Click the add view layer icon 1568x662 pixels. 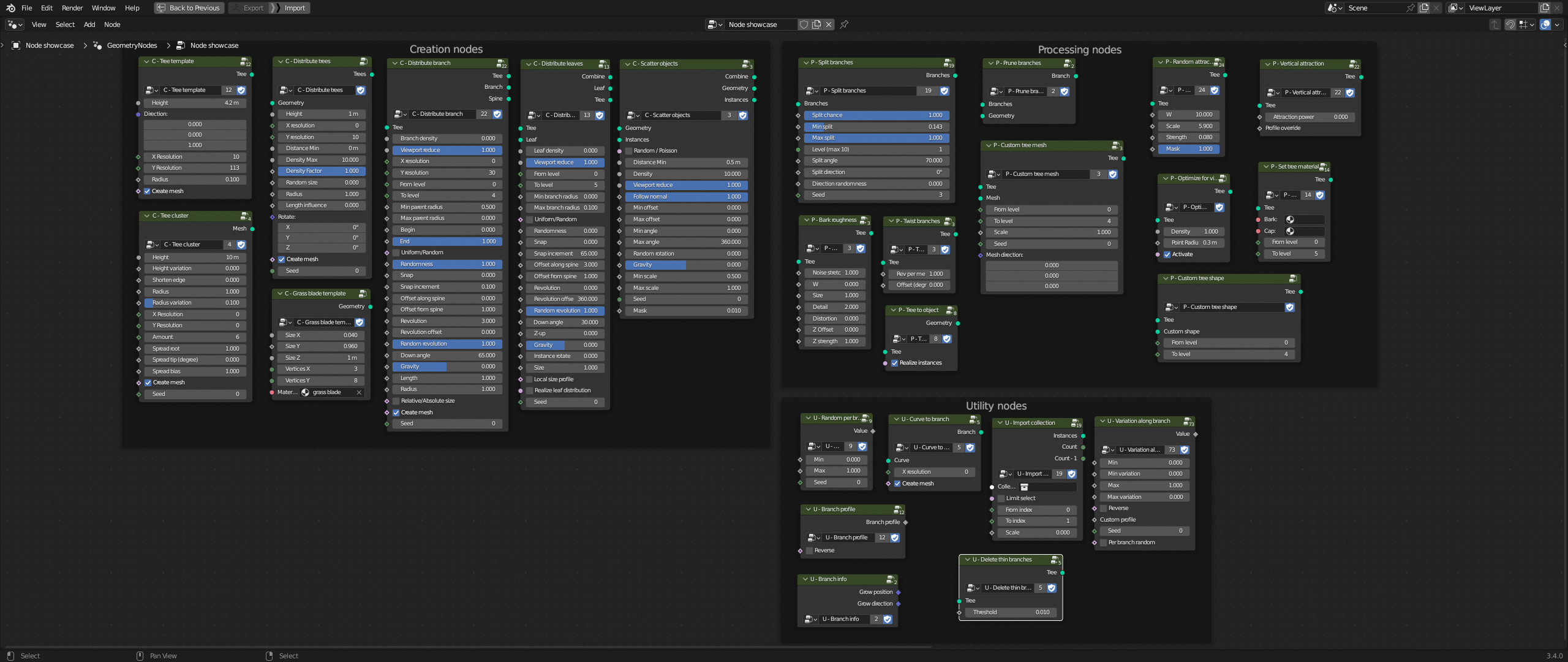point(1545,8)
